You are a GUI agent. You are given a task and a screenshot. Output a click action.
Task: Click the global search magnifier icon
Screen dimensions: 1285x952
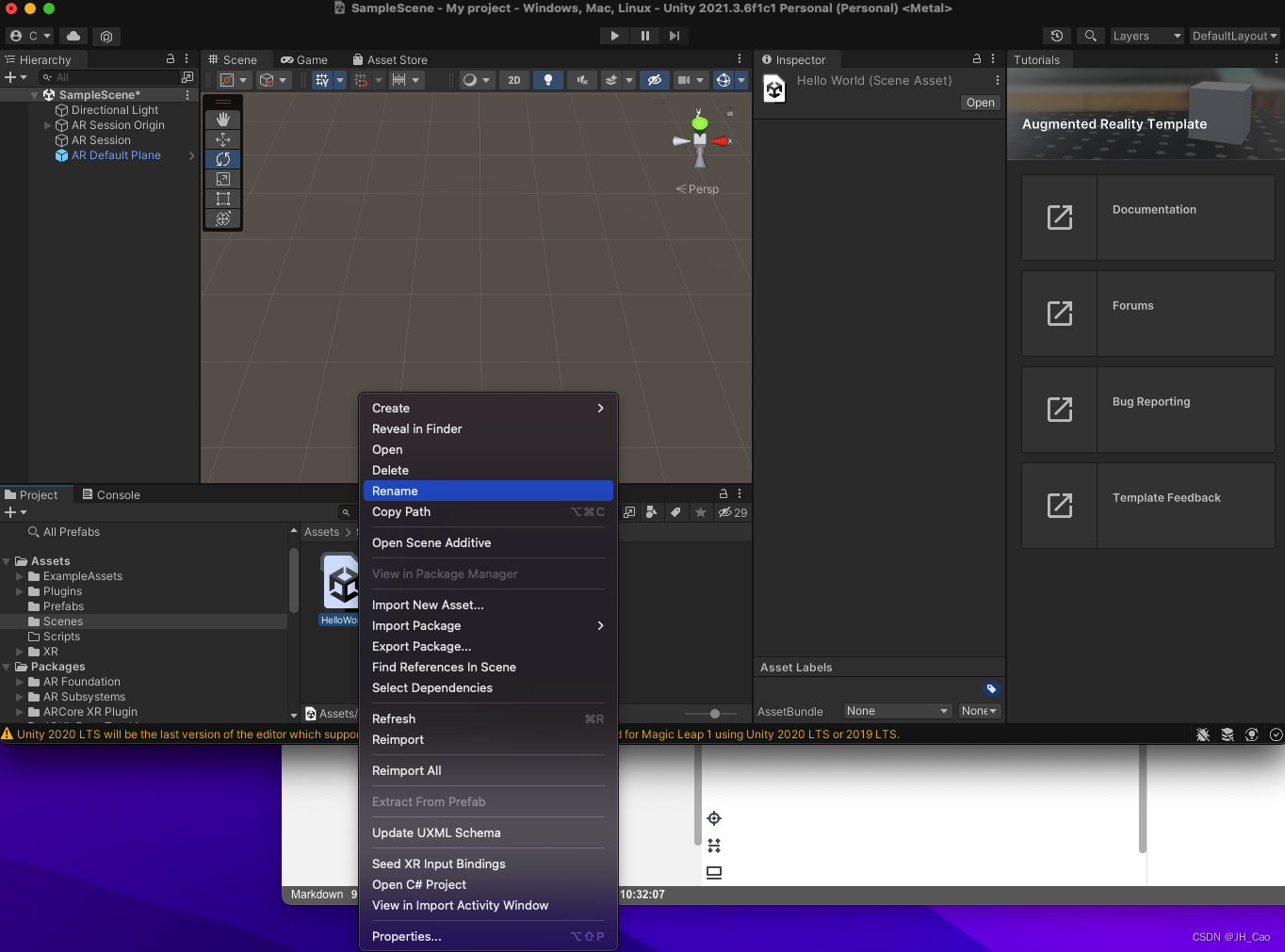point(1090,36)
